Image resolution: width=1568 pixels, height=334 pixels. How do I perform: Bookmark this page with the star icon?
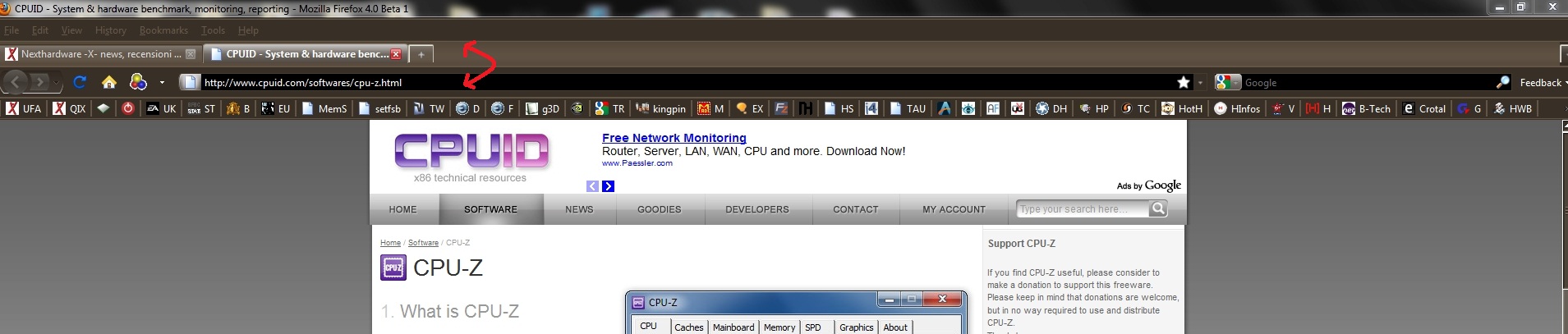tap(1184, 82)
